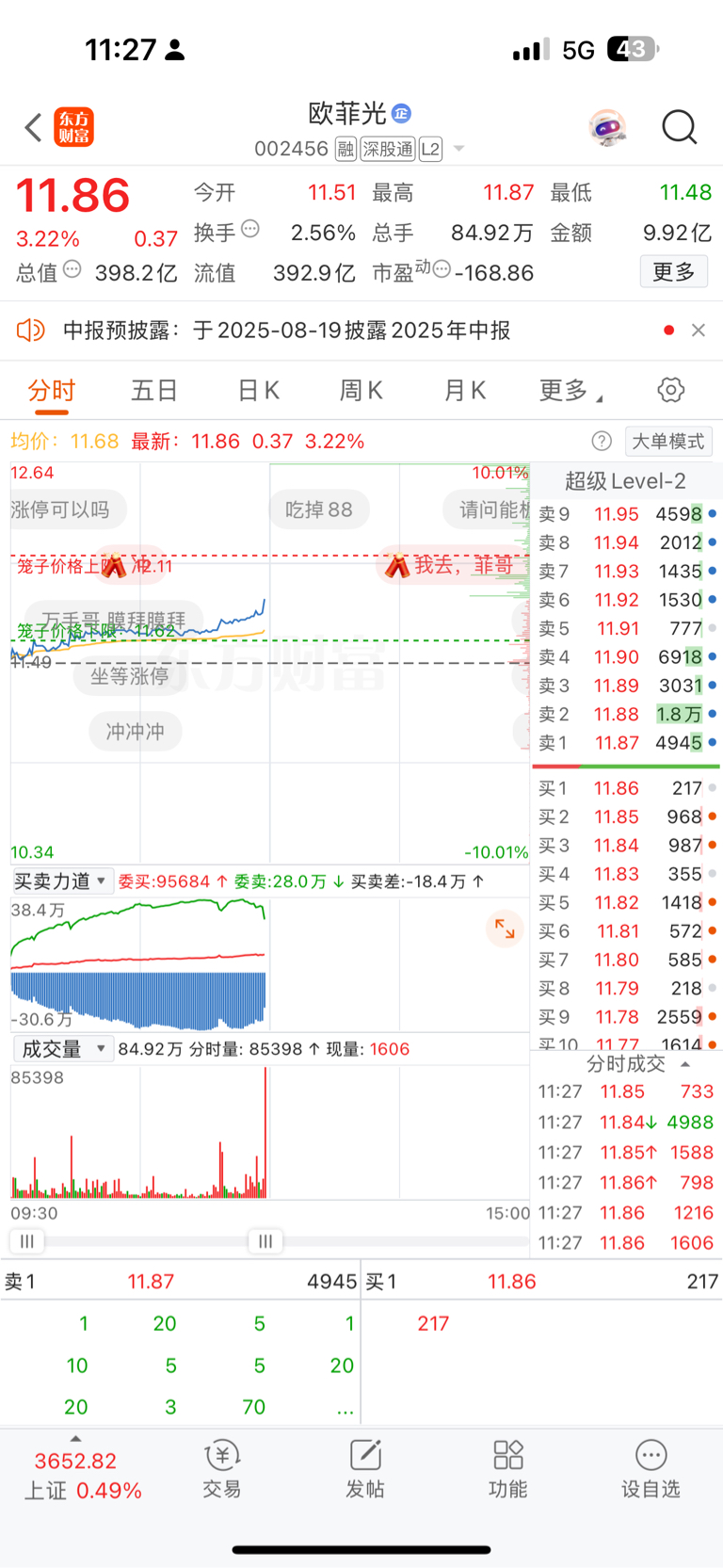This screenshot has width=723, height=1568.
Task: Enable 大单模式 button
Action: point(668,442)
